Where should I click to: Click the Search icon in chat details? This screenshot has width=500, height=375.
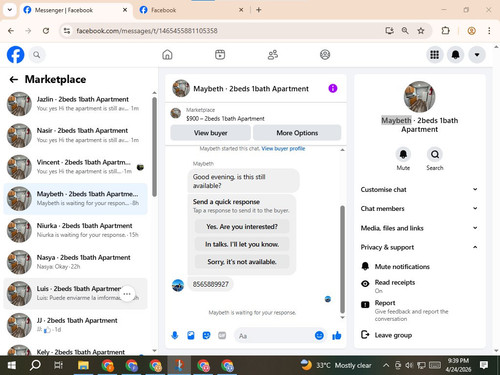(x=435, y=154)
